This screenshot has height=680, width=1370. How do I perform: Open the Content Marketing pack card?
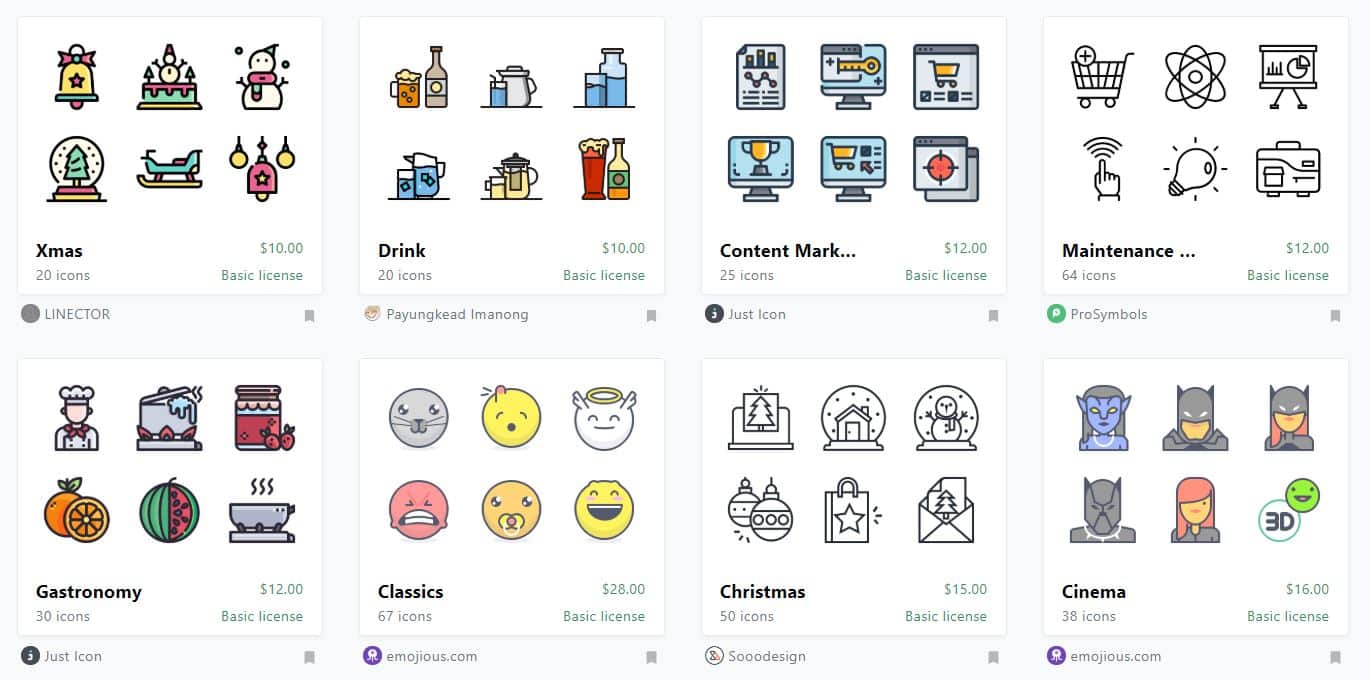854,156
